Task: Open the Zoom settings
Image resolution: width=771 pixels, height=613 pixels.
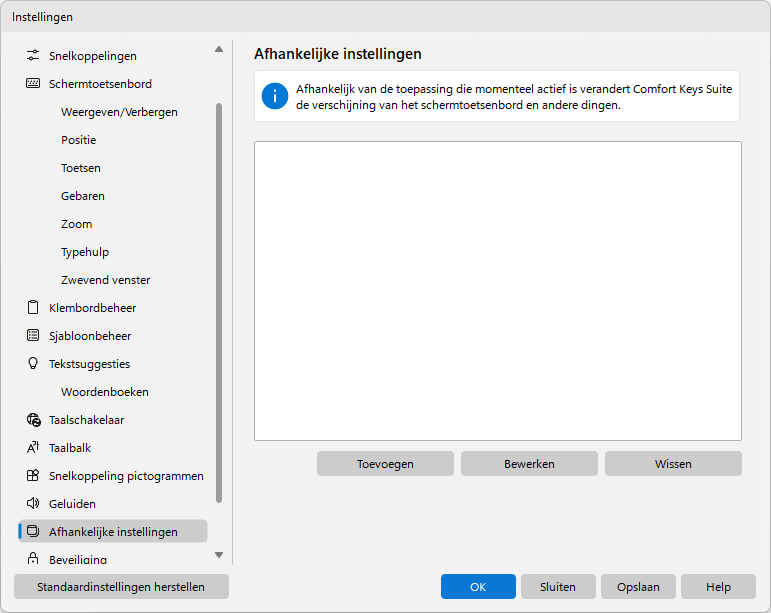Action: [77, 224]
